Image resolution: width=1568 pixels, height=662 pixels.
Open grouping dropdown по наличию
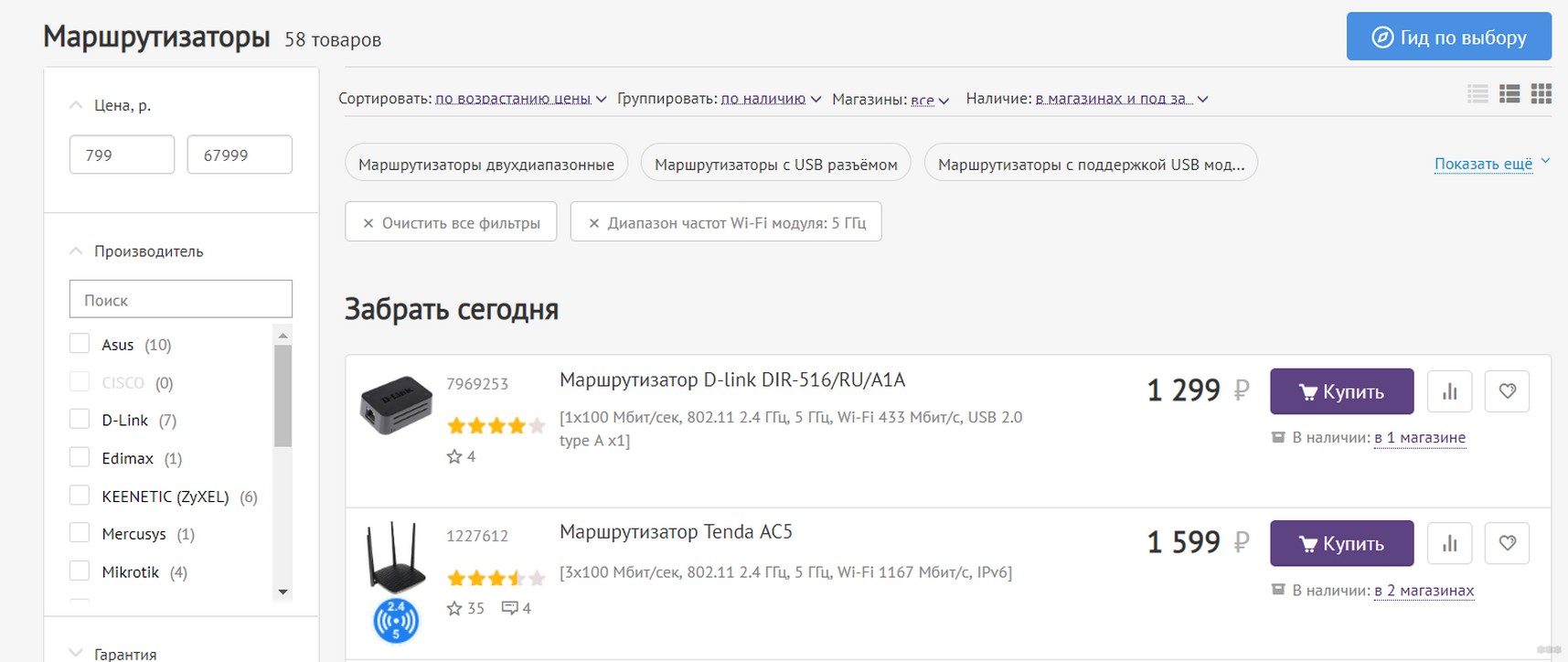771,99
